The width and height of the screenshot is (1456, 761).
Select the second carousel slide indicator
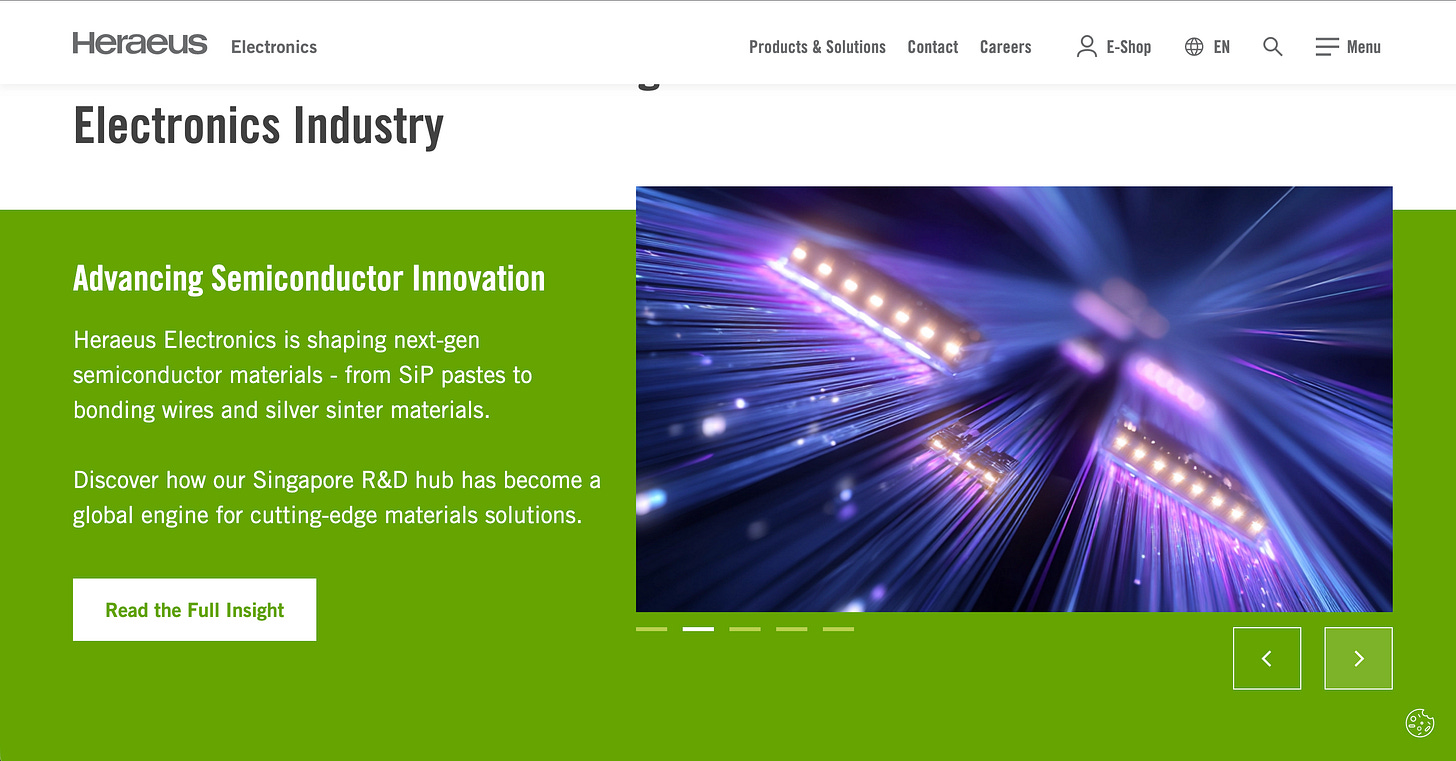click(x=698, y=629)
